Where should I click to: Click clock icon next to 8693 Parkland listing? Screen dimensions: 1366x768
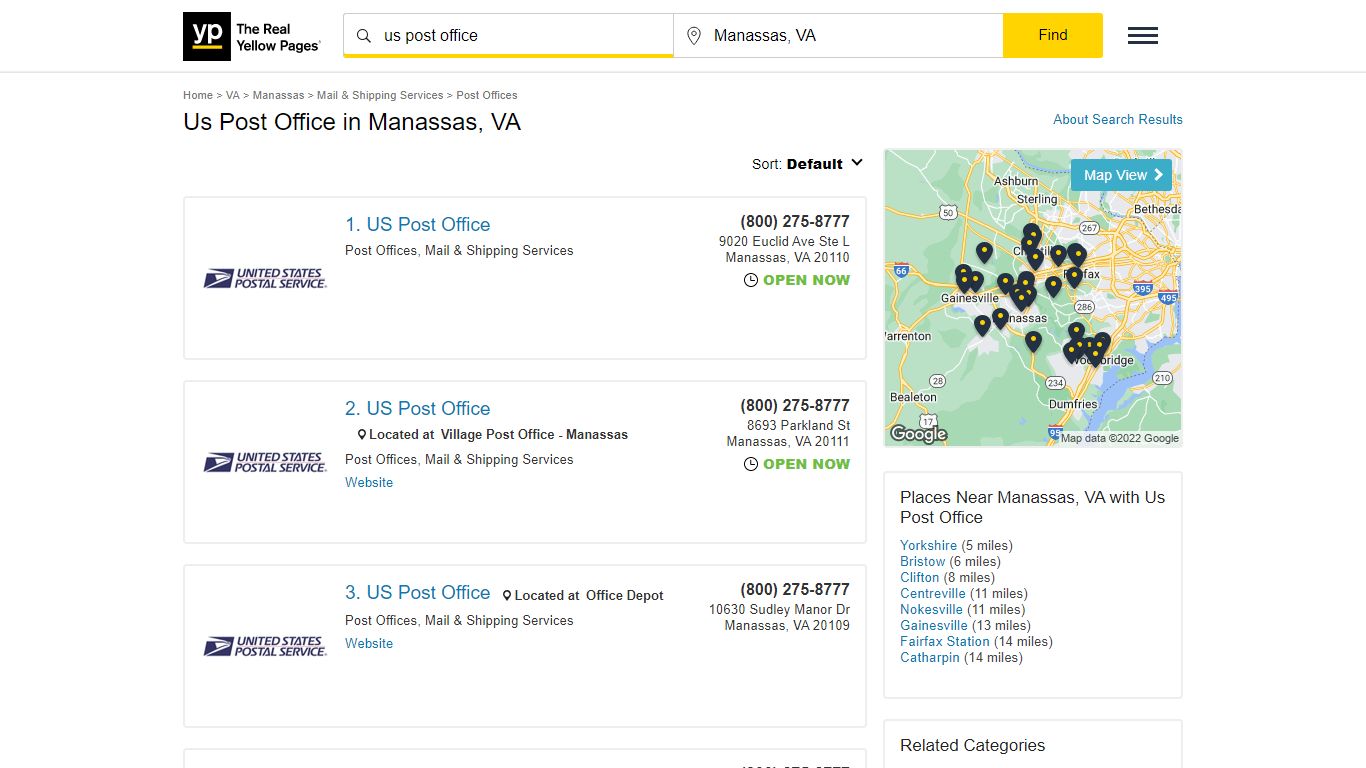tap(751, 464)
